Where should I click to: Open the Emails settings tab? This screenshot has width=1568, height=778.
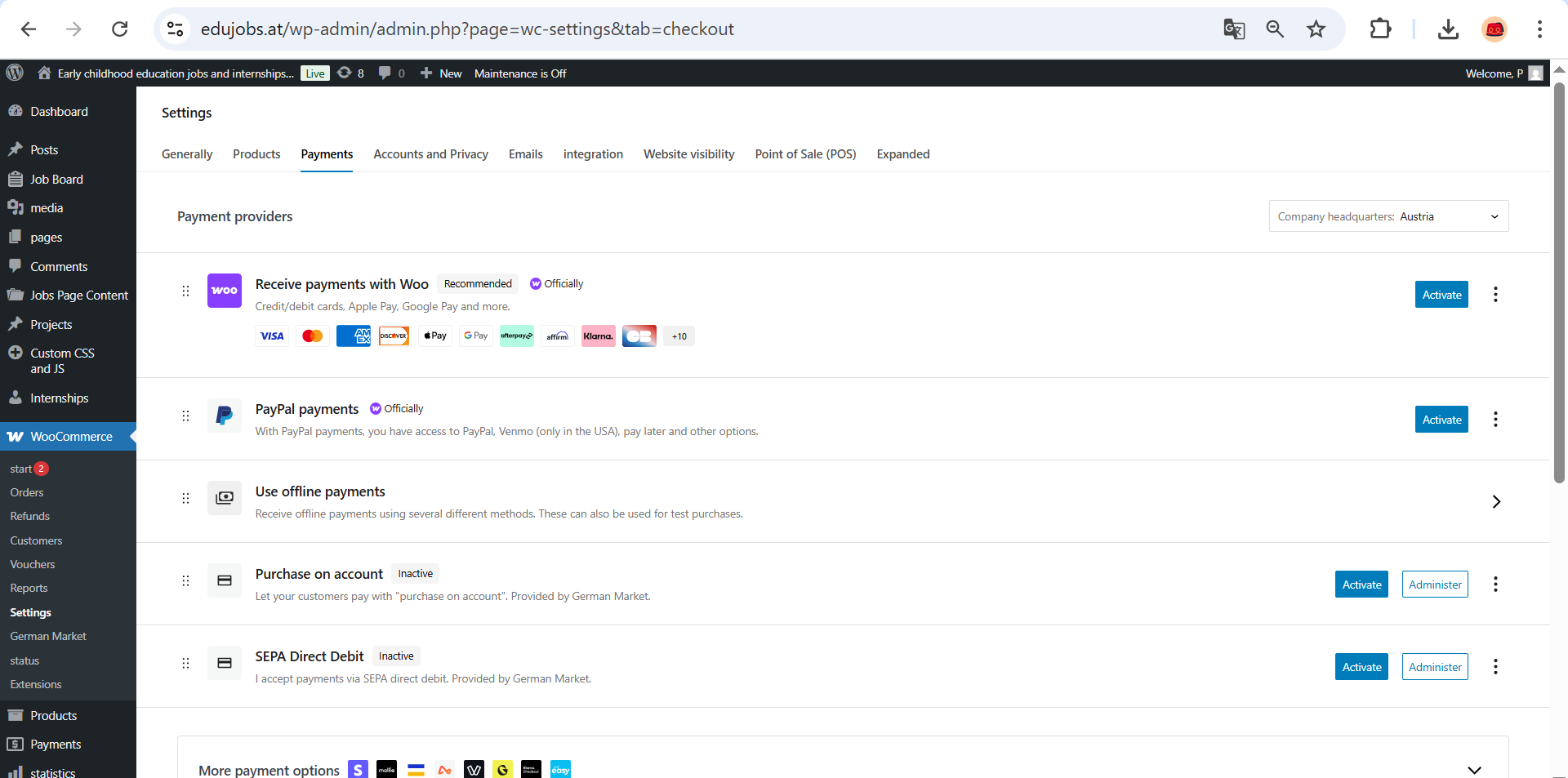tap(525, 154)
